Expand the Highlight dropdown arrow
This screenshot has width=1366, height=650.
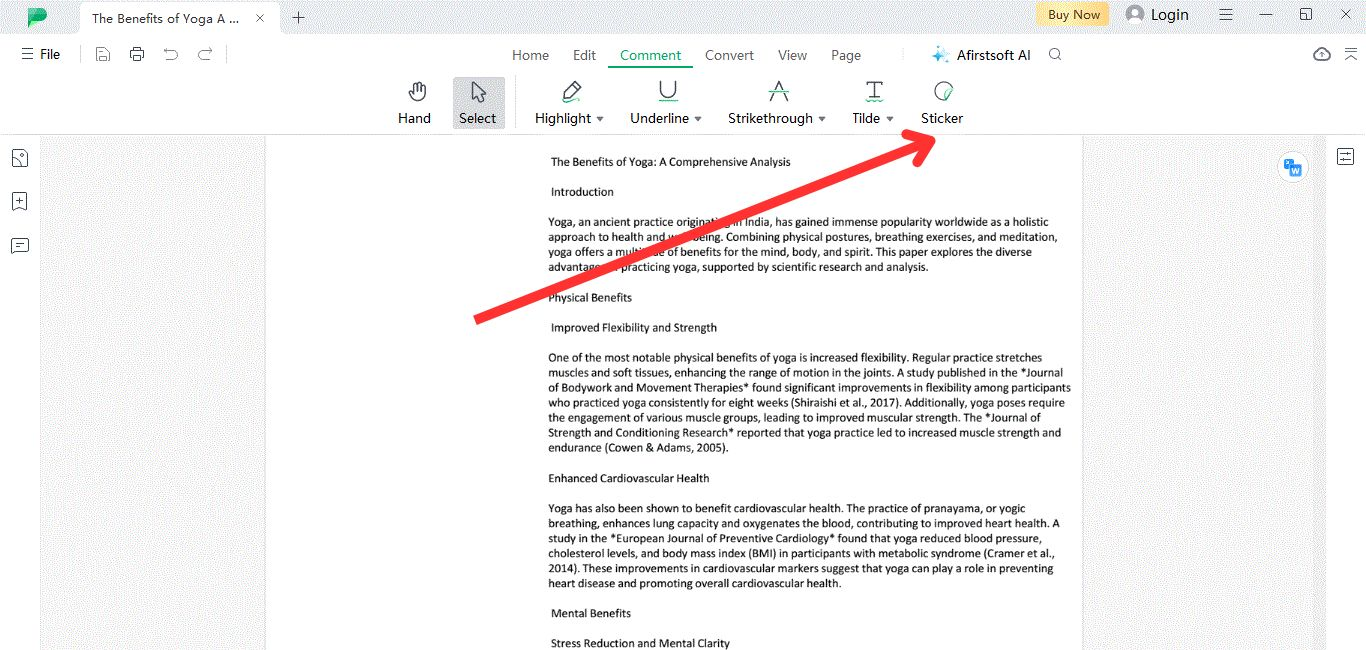pos(600,119)
